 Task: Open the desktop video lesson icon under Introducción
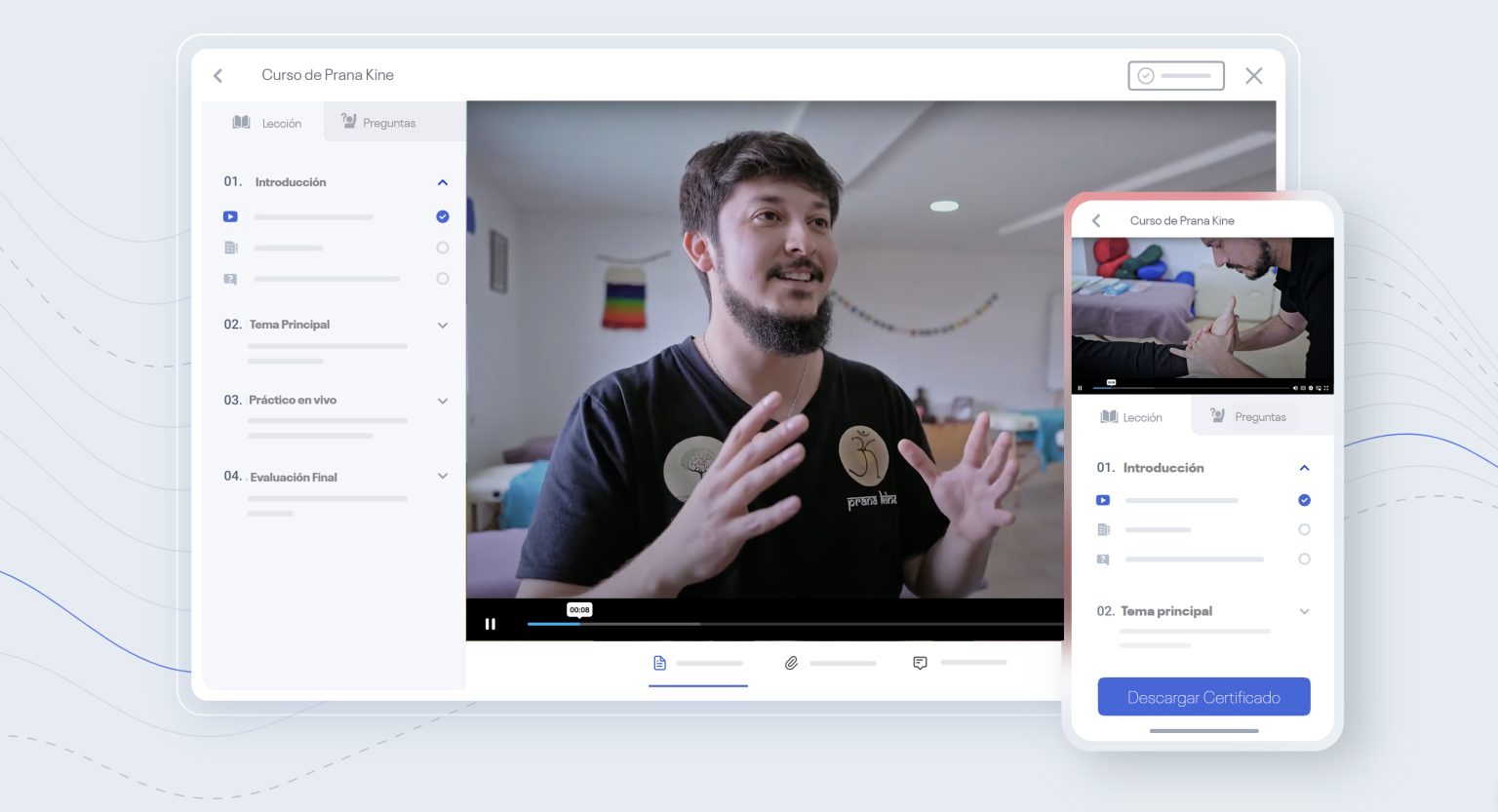(x=230, y=216)
